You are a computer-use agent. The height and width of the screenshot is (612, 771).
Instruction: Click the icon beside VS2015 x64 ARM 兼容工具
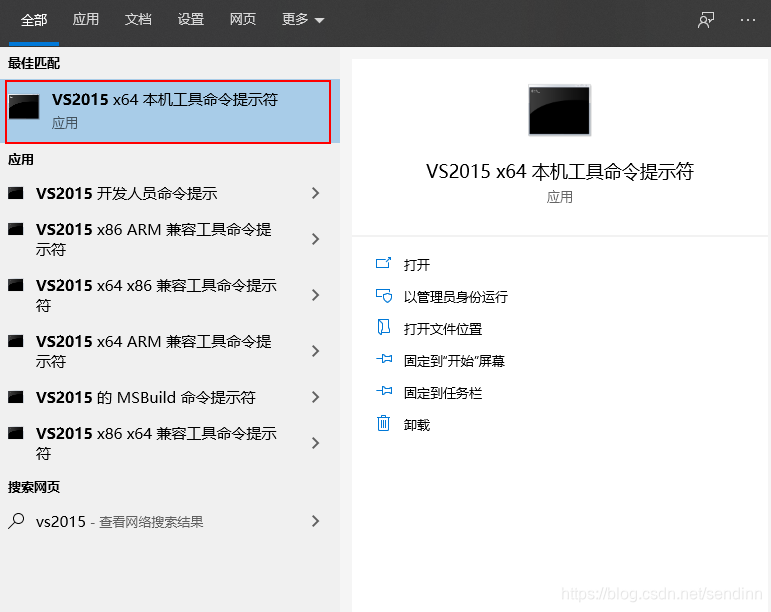point(16,341)
